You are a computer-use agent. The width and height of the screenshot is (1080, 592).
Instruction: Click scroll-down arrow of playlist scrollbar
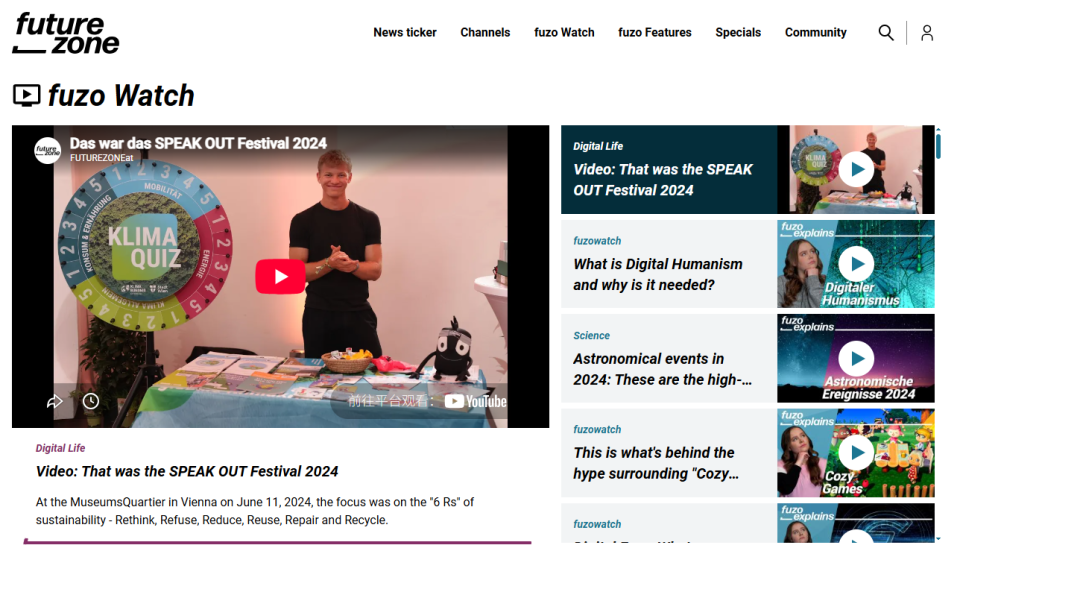point(938,539)
